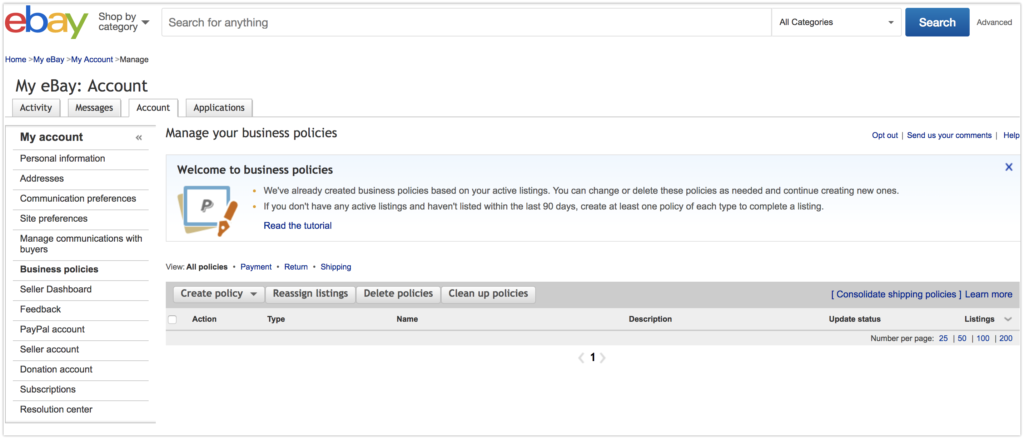Click the Type column header
1024x439 pixels.
[x=276, y=319]
